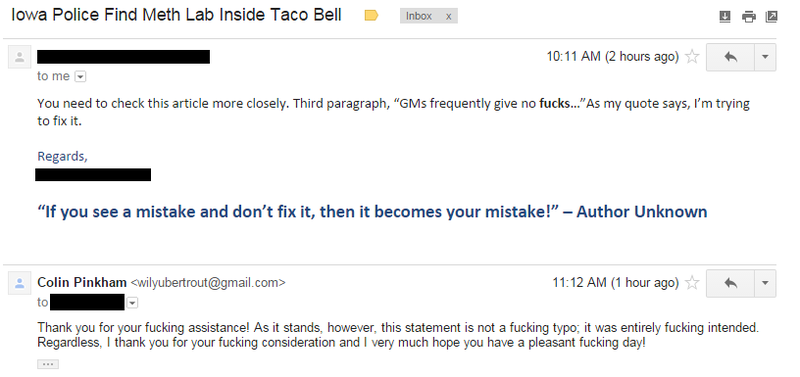The width and height of the screenshot is (800, 377).
Task: Expand recipient details in the second message
Action: point(132,303)
